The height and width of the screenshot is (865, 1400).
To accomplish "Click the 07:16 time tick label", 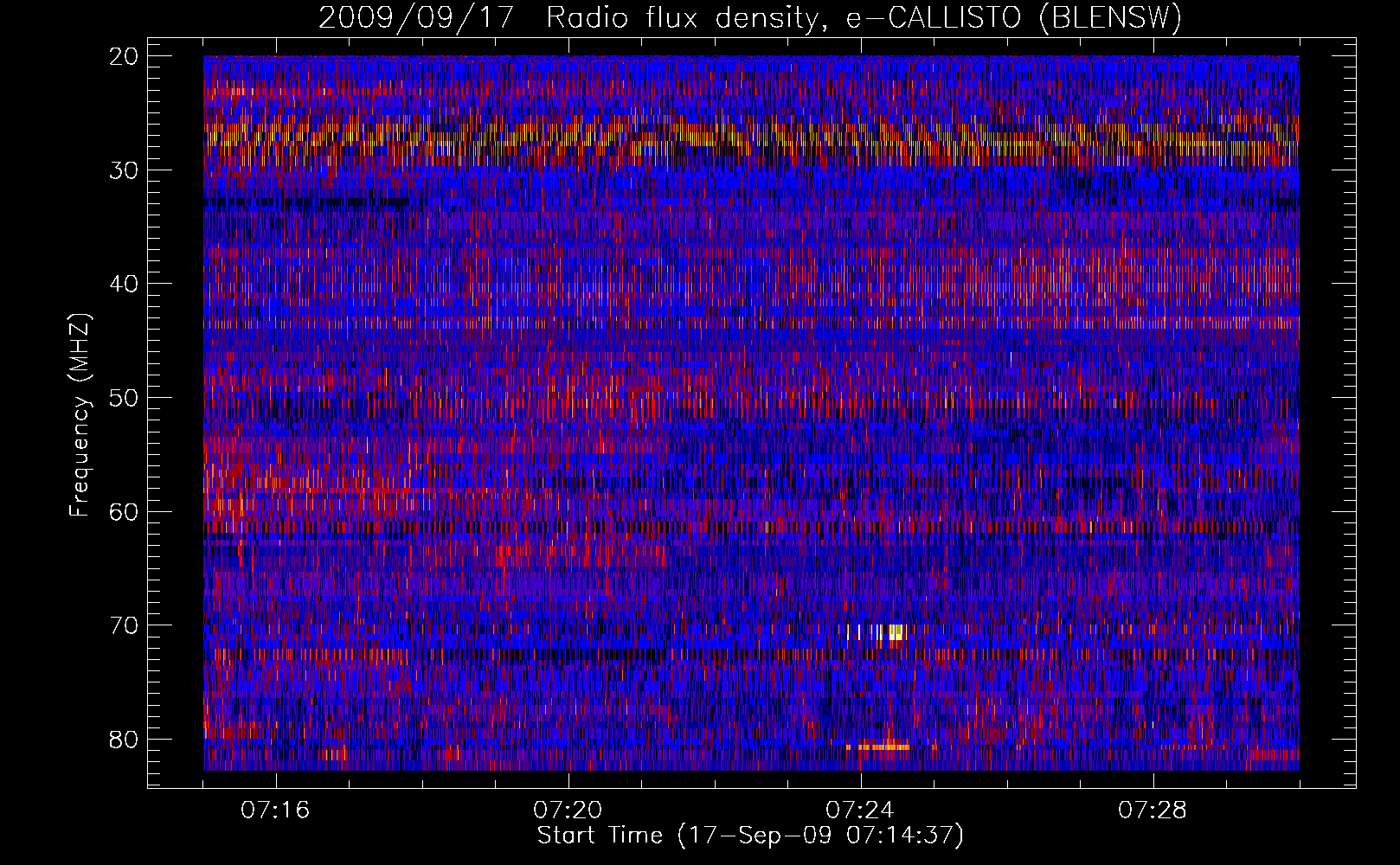I will point(275,811).
